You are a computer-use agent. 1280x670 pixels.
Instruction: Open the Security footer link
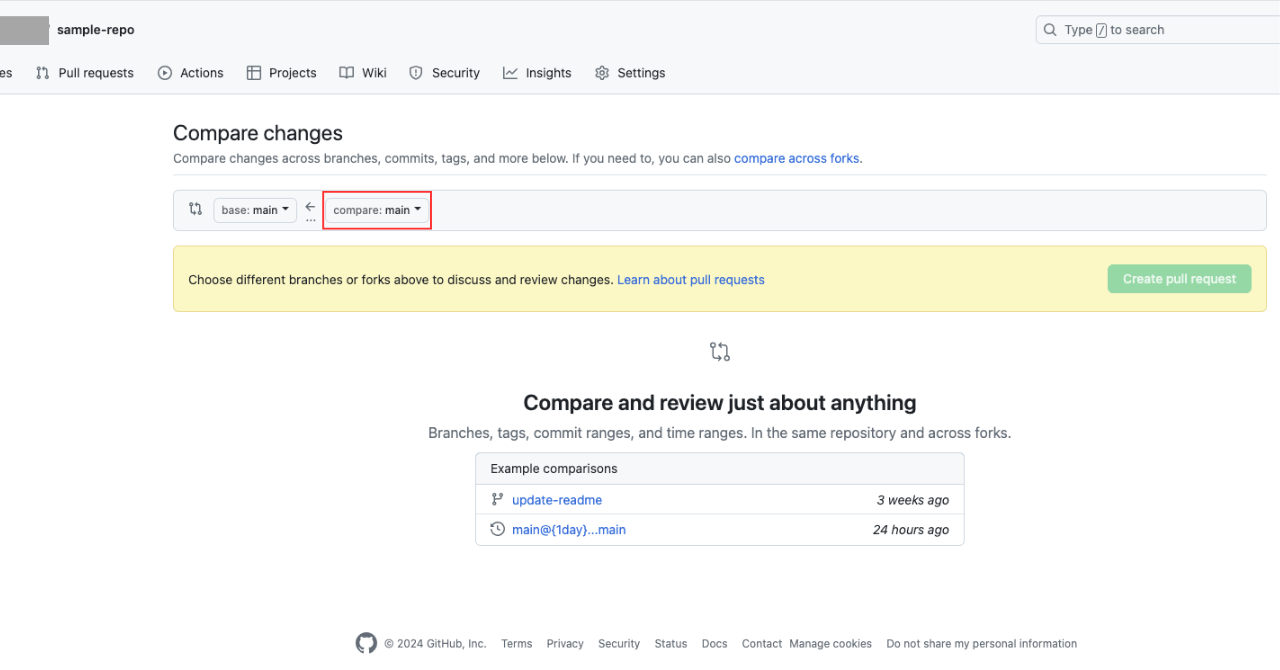pyautogui.click(x=619, y=644)
